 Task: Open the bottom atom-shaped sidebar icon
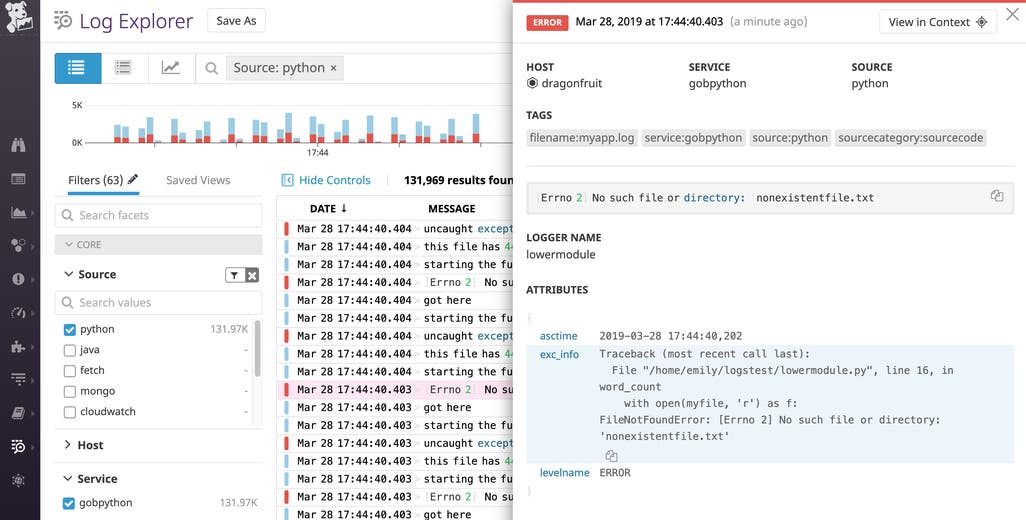(18, 480)
